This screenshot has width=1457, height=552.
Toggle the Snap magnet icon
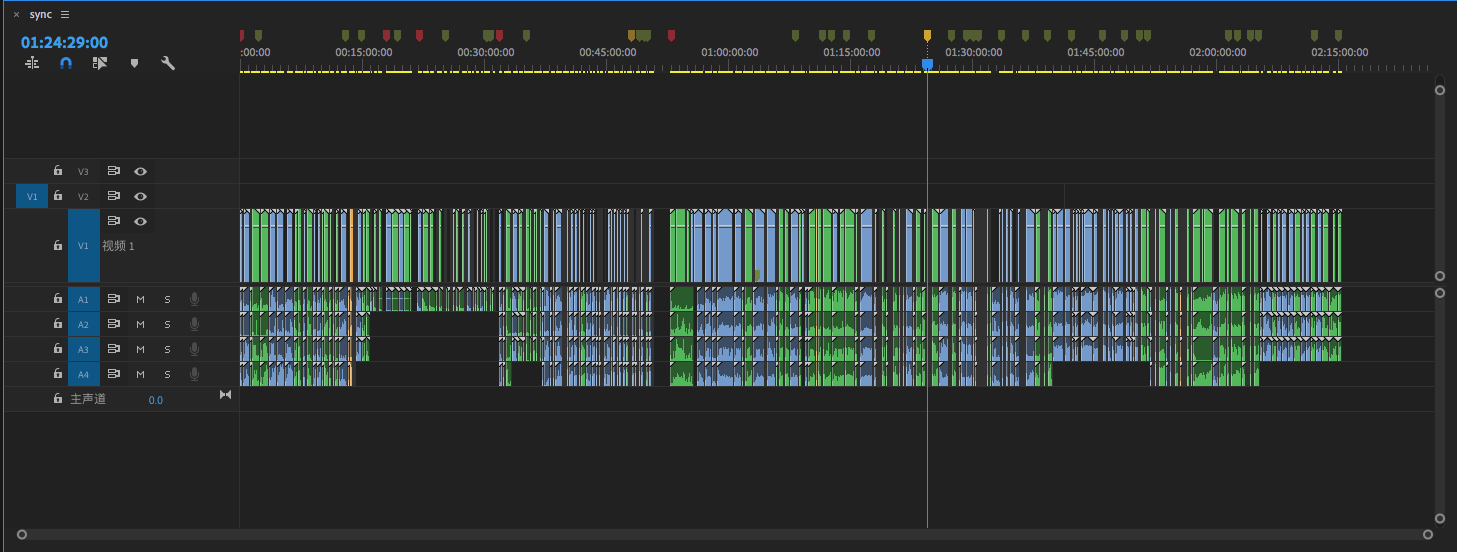click(66, 63)
